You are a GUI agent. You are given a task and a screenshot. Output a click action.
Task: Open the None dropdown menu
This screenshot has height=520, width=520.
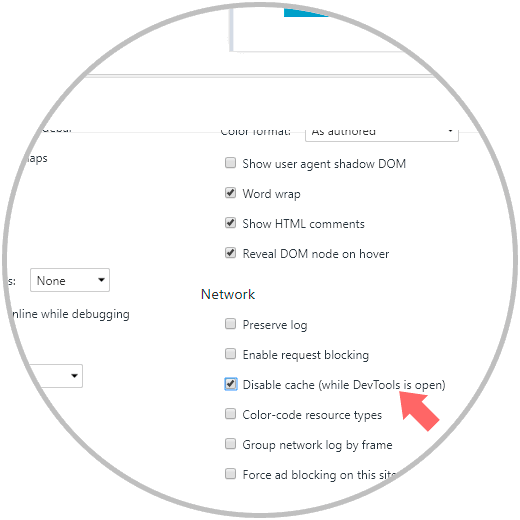pos(70,280)
